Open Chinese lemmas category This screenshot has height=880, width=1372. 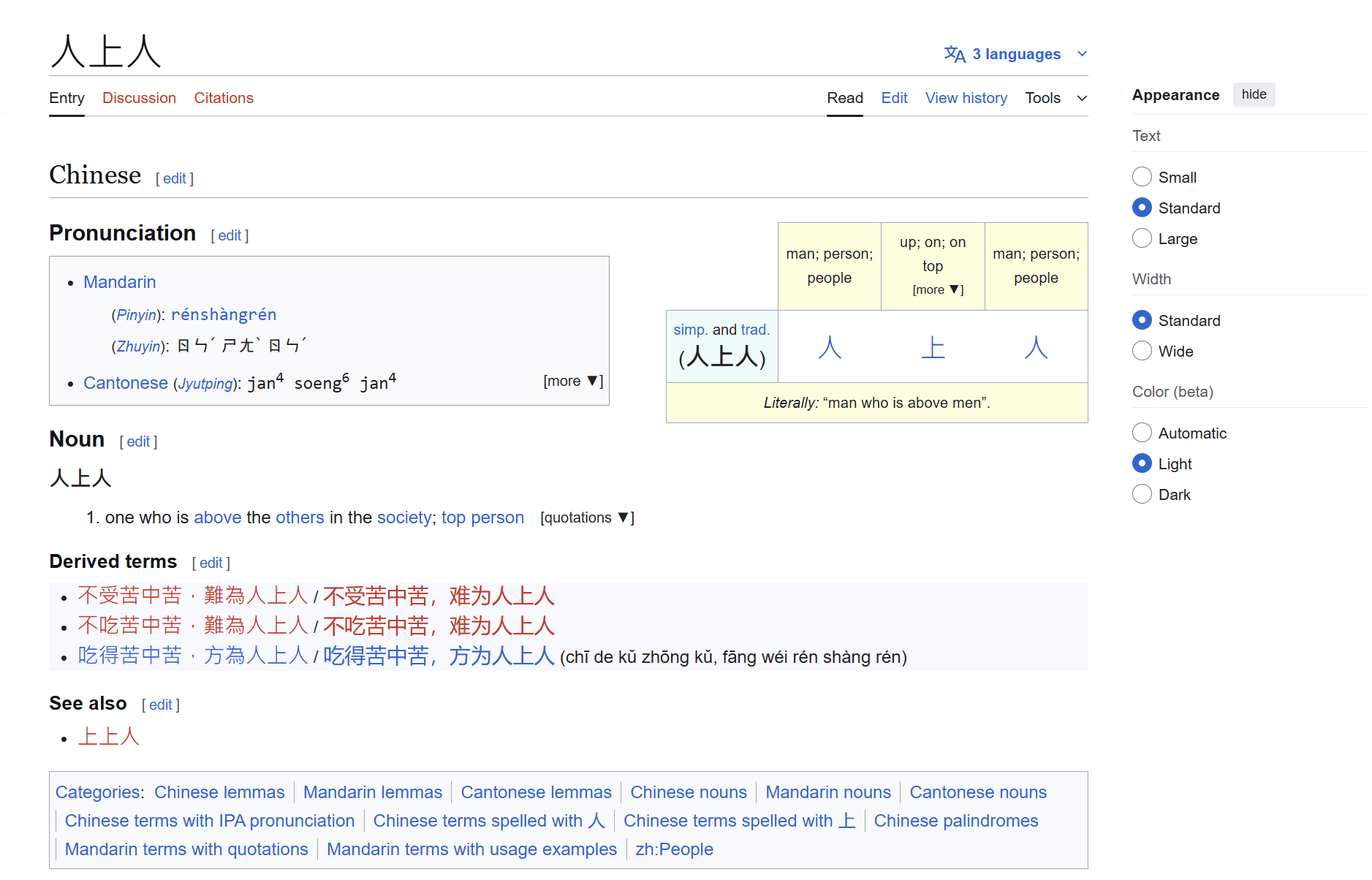(x=219, y=792)
